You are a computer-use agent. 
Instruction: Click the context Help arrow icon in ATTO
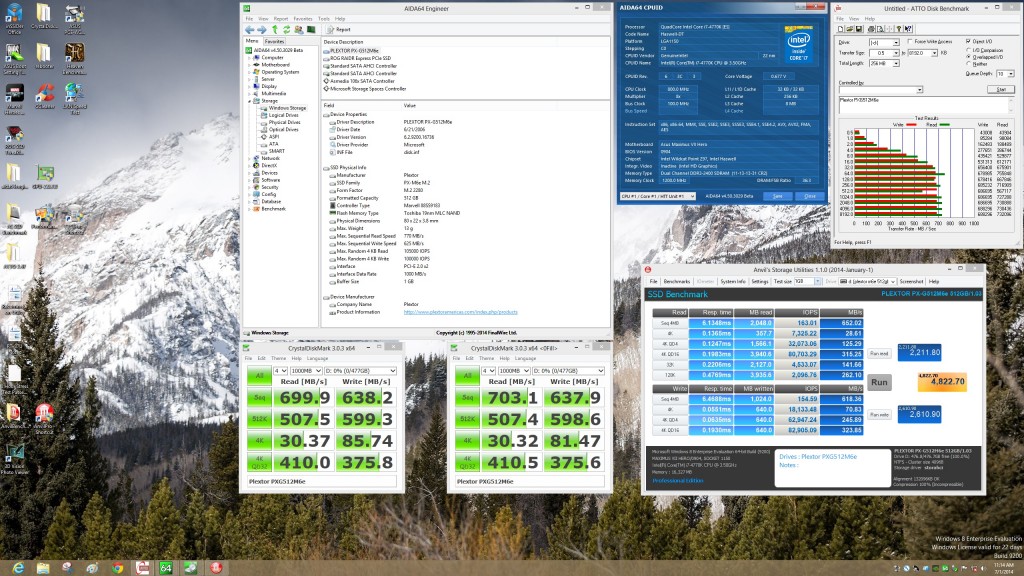[x=908, y=29]
